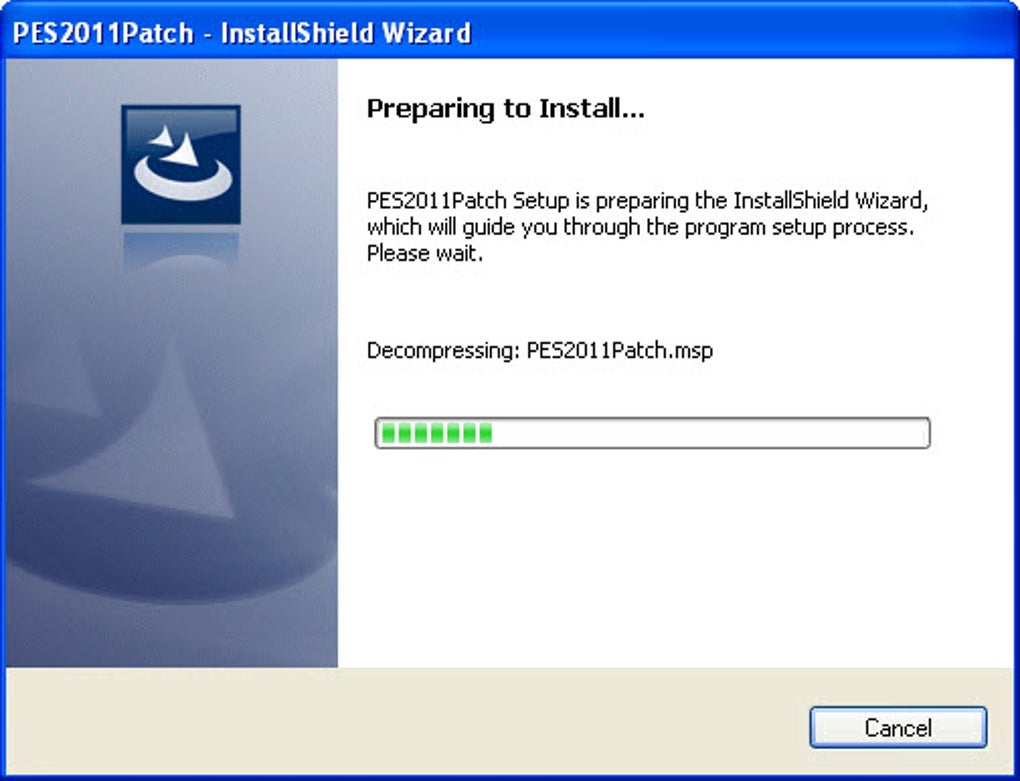Click the "Decompressing:" status label
Screen dimensions: 1020x781
pos(443,351)
